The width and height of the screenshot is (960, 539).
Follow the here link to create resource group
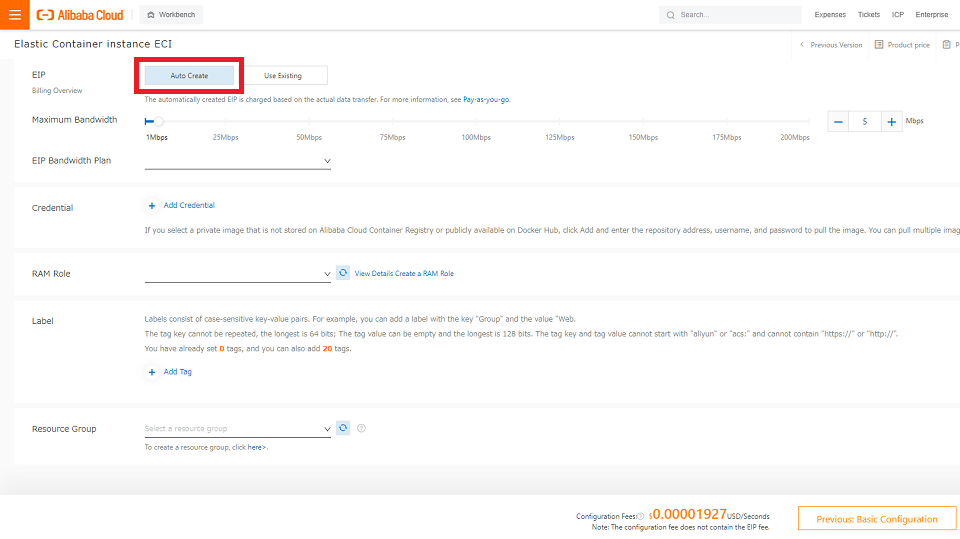257,447
